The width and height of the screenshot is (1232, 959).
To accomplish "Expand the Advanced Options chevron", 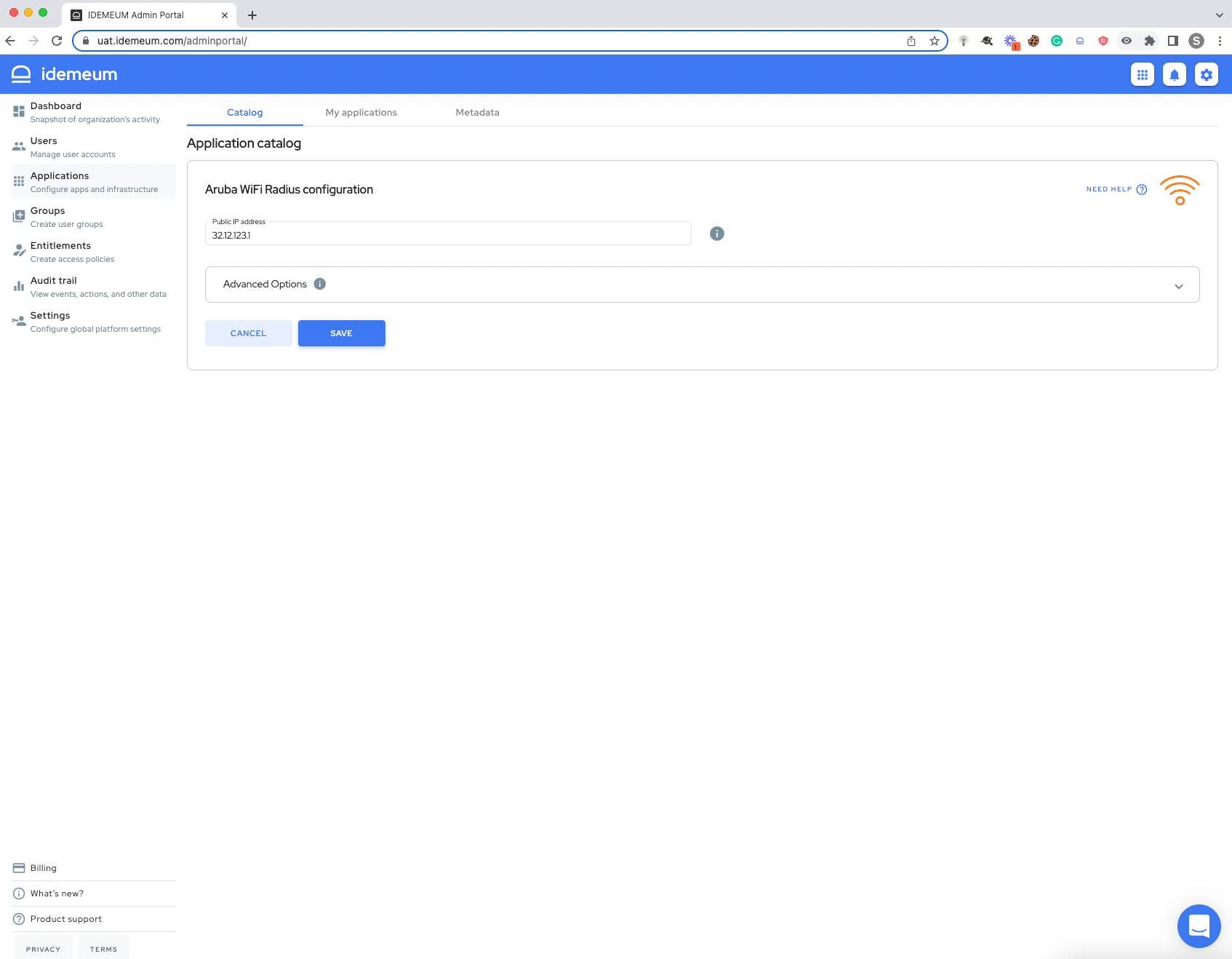I will click(x=1179, y=286).
